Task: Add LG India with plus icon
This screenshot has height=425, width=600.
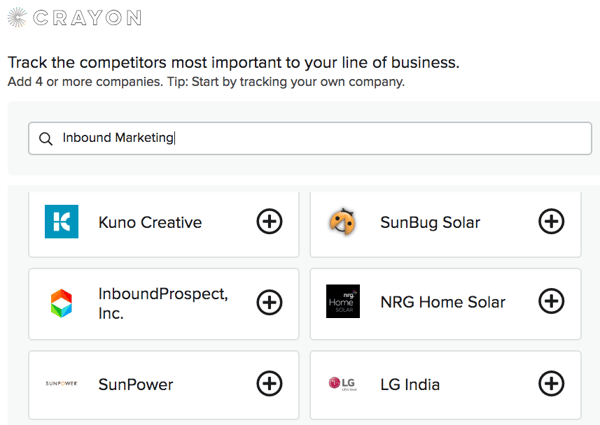Action: click(551, 384)
